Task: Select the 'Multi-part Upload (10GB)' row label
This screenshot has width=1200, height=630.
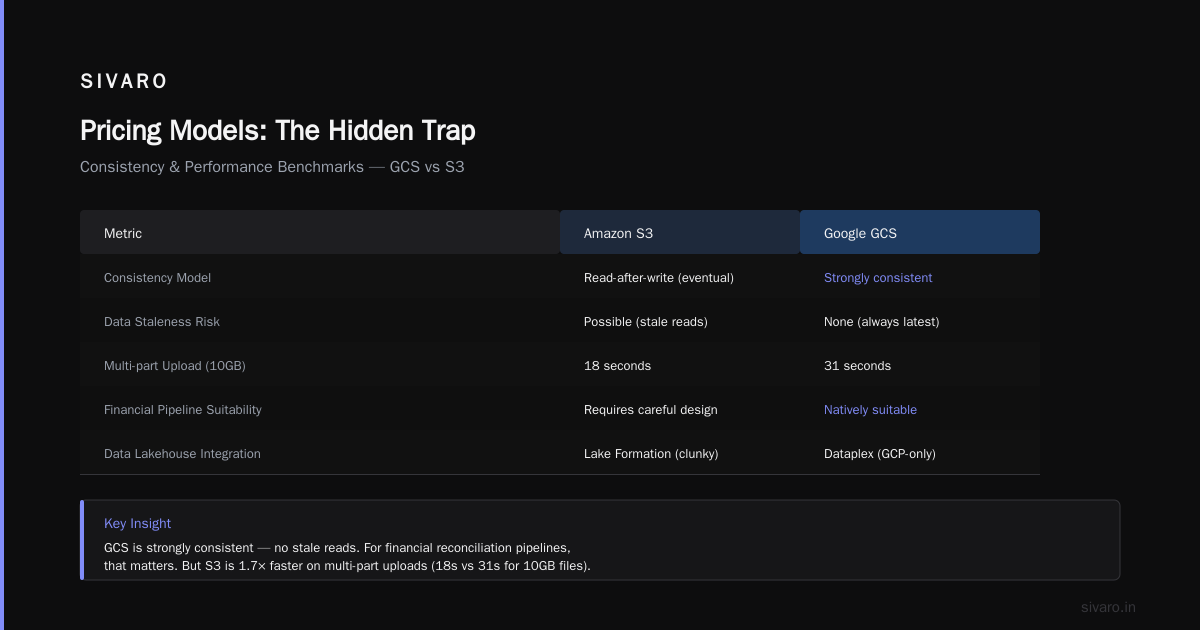Action: (x=175, y=366)
